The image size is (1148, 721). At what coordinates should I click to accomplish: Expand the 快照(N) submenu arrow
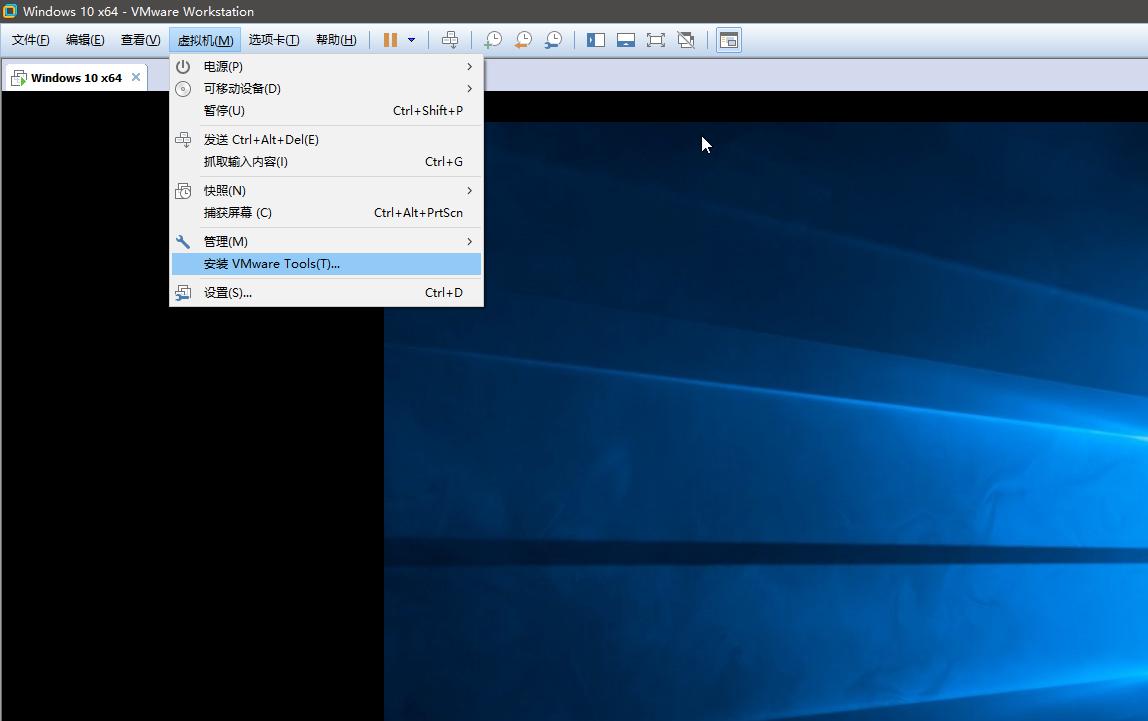(x=469, y=191)
